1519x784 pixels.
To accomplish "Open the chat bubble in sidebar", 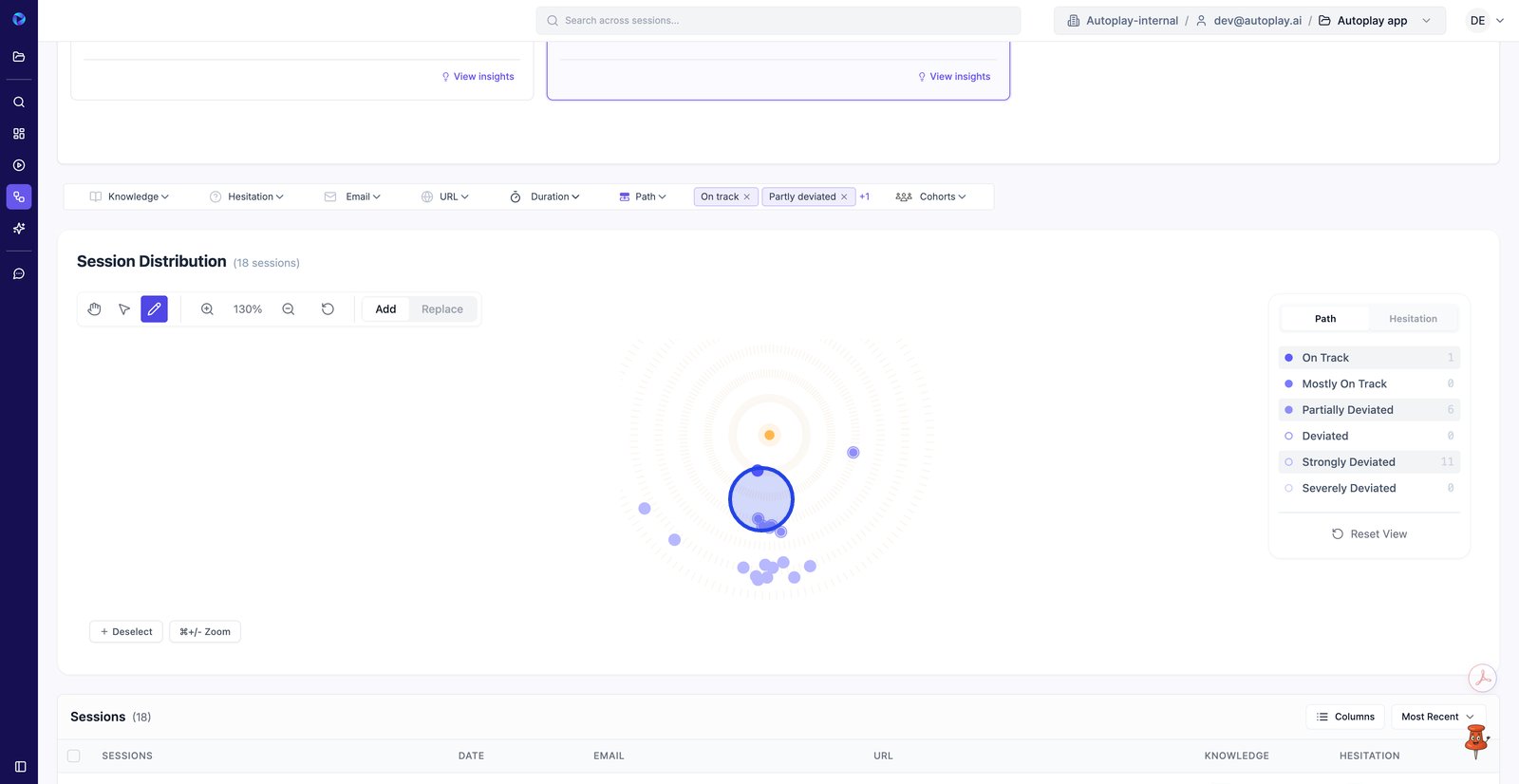I will pos(19,274).
